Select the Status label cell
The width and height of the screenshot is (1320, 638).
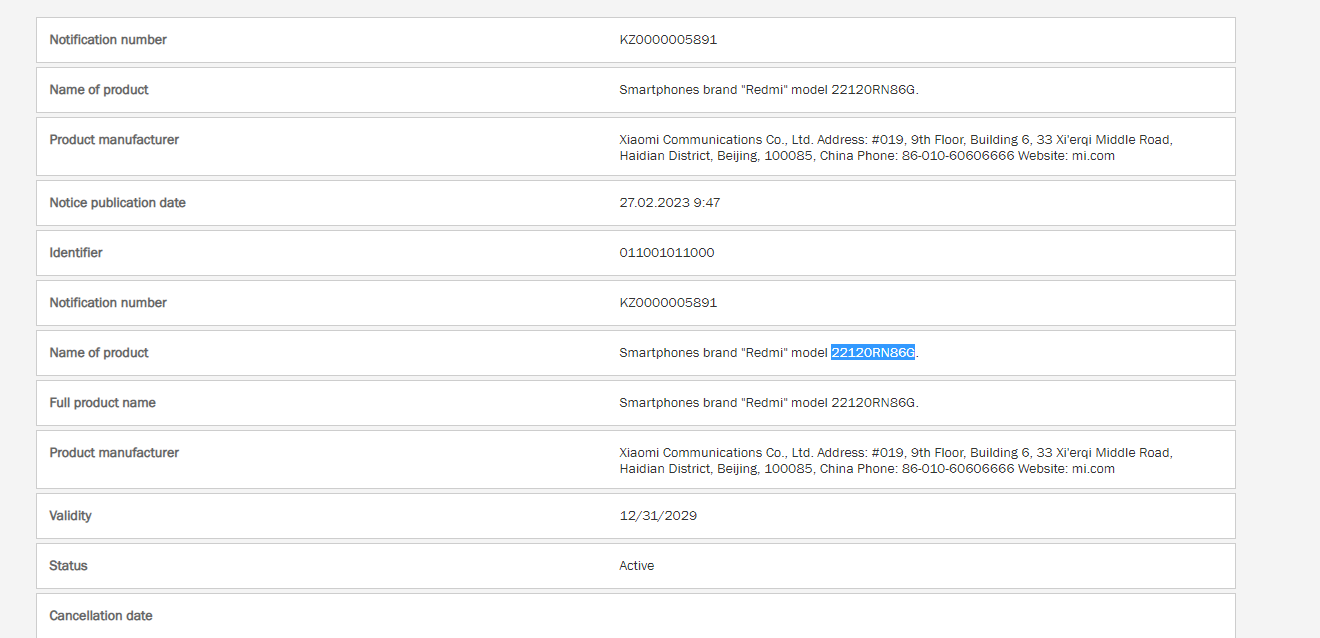tap(67, 565)
